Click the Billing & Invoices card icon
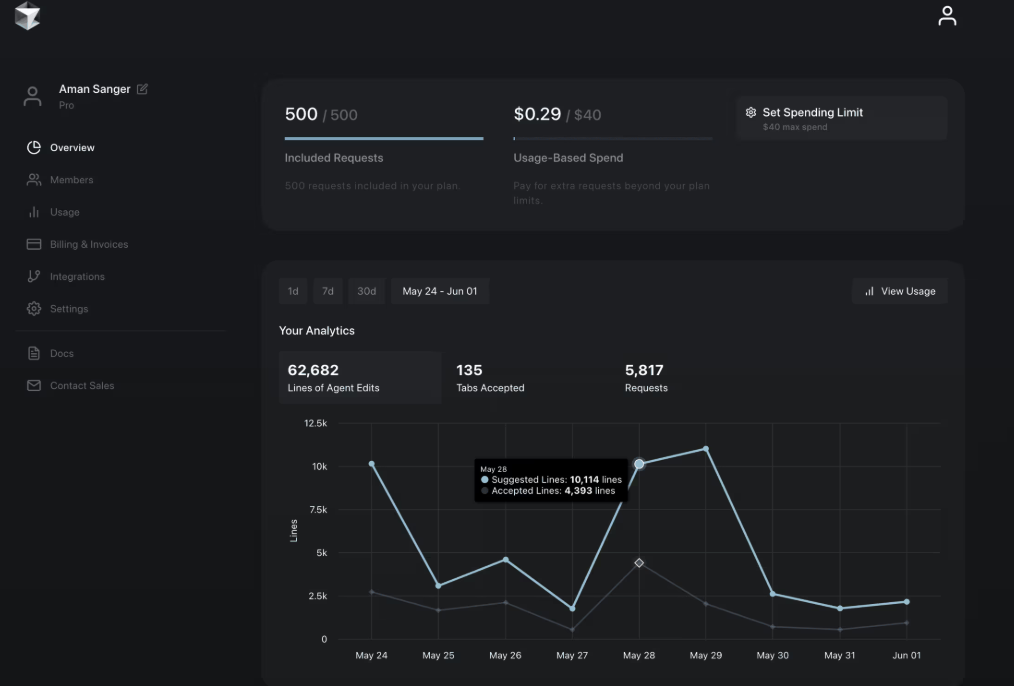Screen dimensions: 1014x686 coord(33,244)
